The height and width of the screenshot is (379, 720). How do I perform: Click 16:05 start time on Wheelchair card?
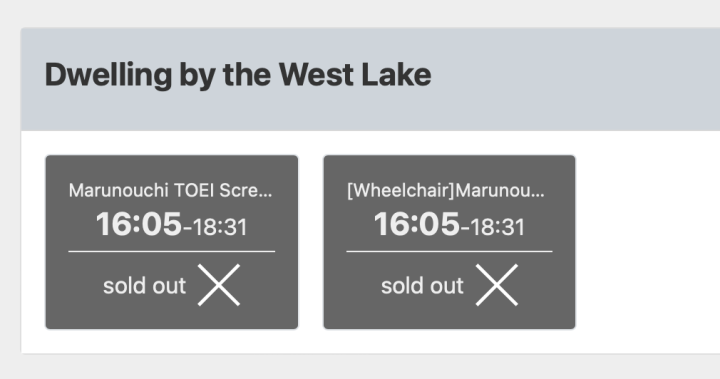point(416,224)
